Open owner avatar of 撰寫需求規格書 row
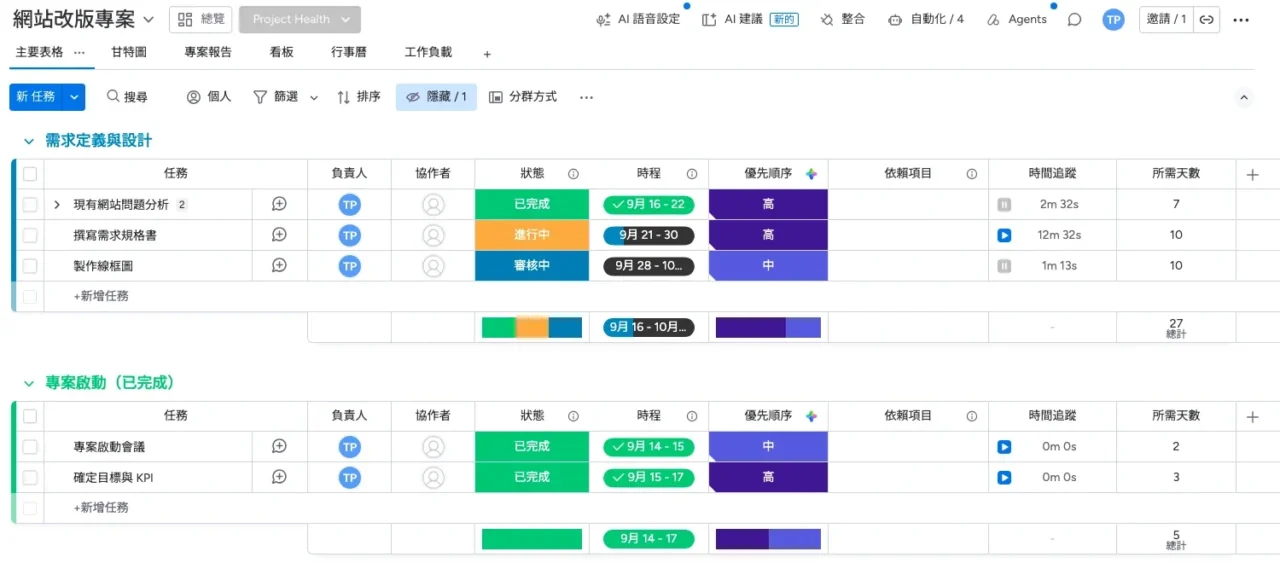This screenshot has width=1280, height=563. tap(350, 236)
